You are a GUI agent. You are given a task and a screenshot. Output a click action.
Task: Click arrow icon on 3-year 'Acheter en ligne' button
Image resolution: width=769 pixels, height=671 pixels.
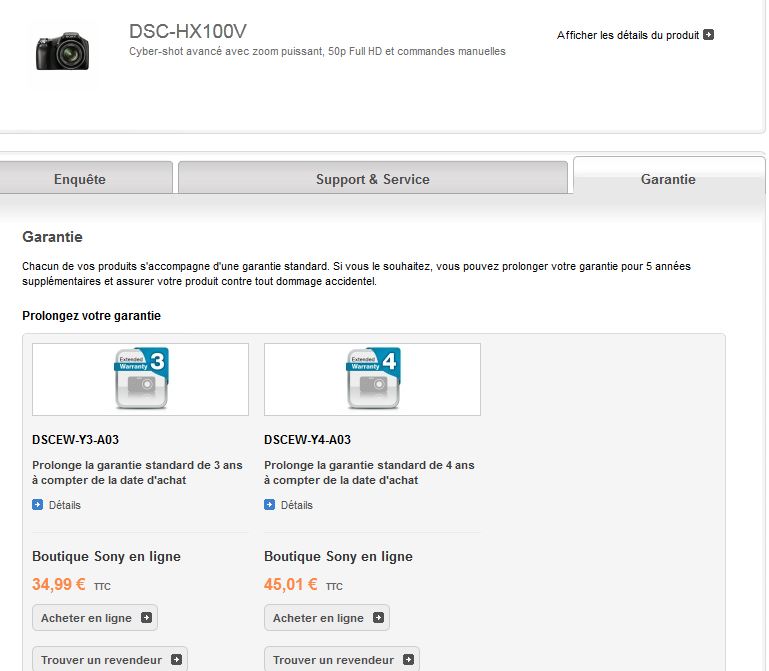(x=146, y=618)
